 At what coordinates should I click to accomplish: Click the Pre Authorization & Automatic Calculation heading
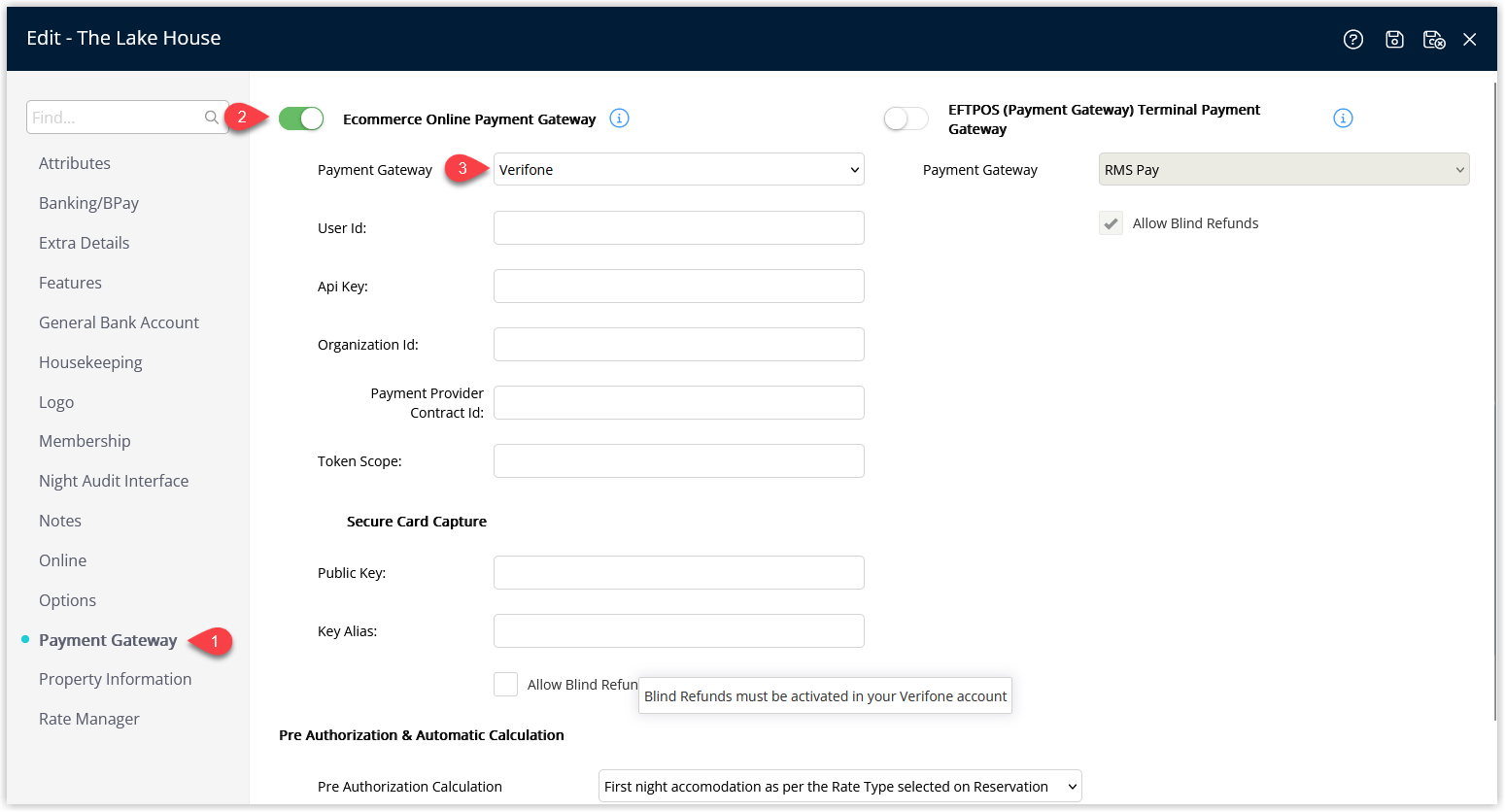(422, 735)
